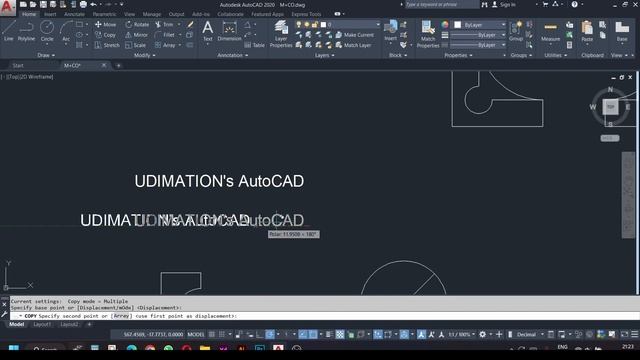640x360 pixels.
Task: Click Make Current layer button
Action: pyautogui.click(x=354, y=35)
